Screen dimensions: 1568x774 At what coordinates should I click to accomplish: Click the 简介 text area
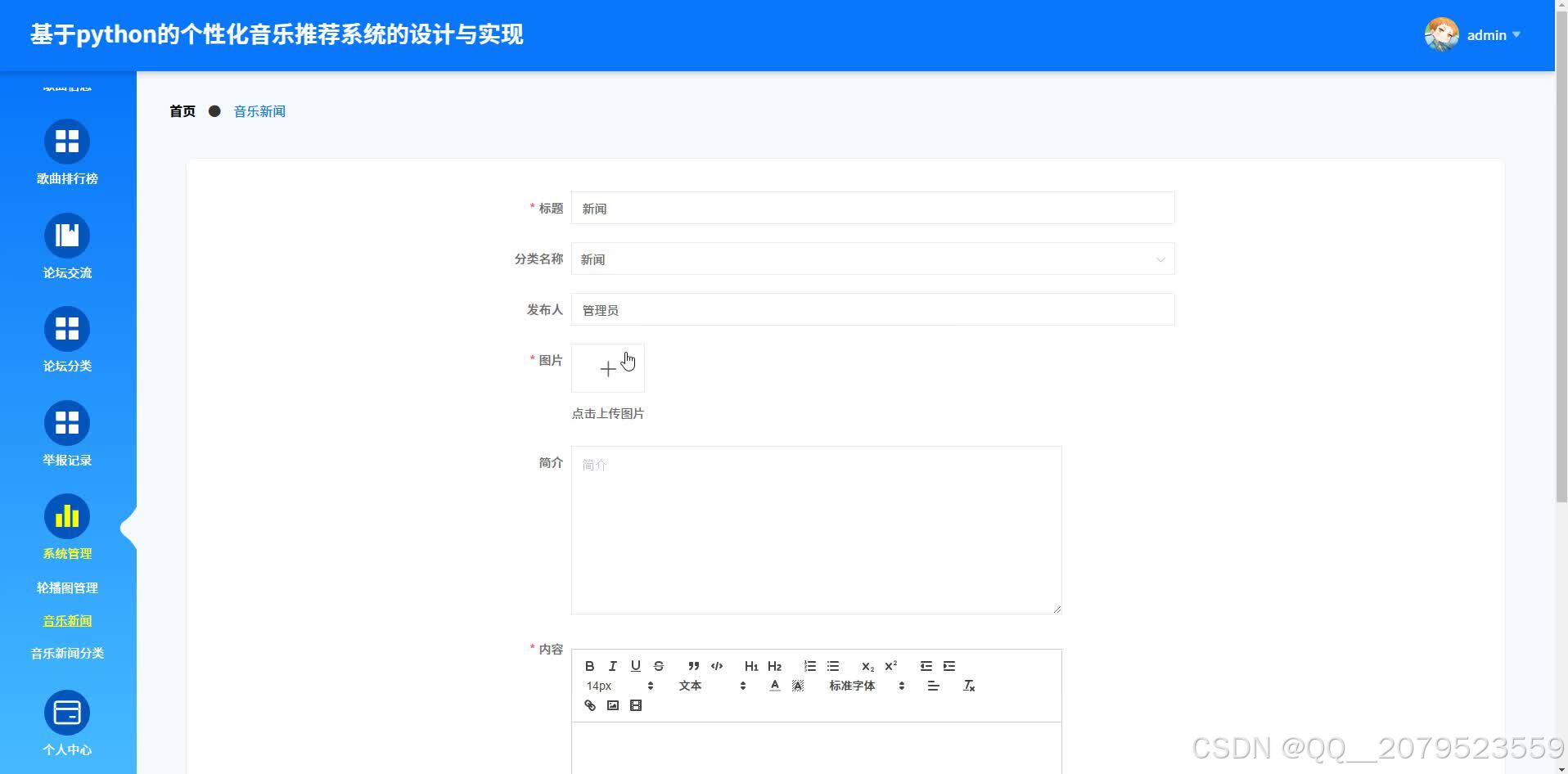point(816,529)
